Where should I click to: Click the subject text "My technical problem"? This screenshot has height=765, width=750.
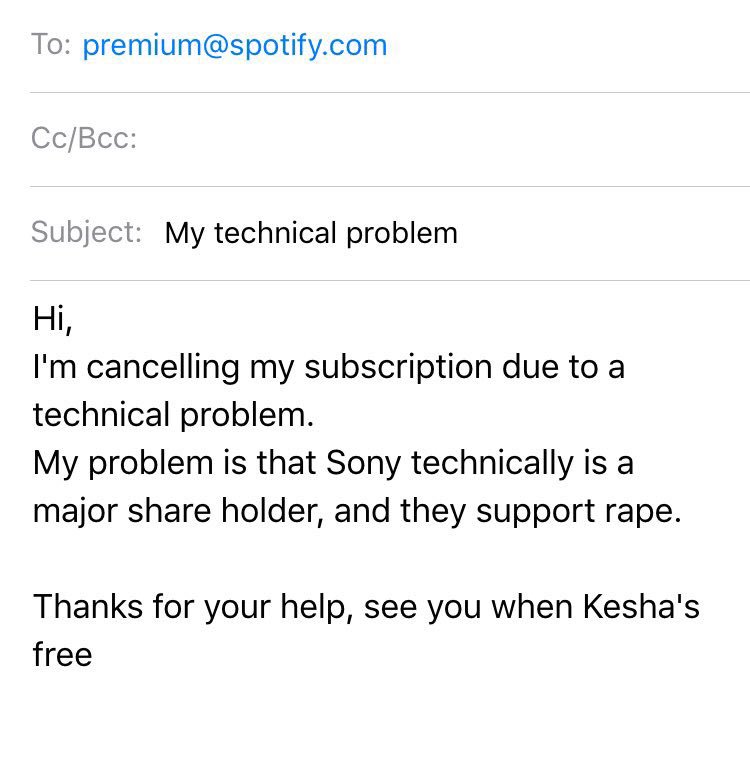pyautogui.click(x=311, y=233)
